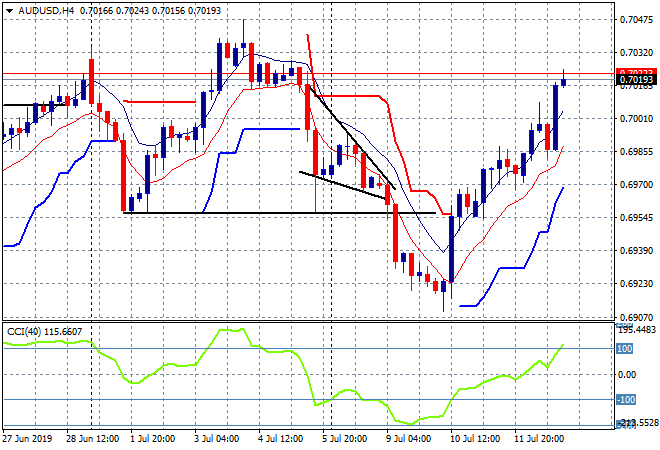Select the long black horizontal support line
This screenshot has height=450, width=660.
[x=279, y=213]
